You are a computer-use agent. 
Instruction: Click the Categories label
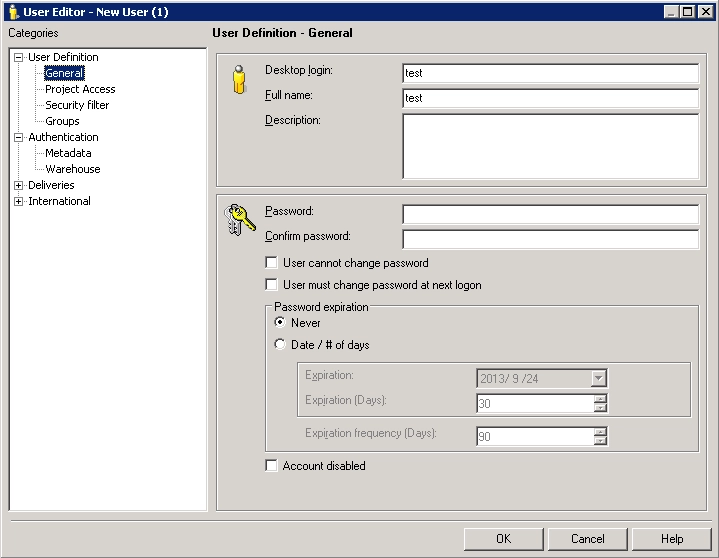pos(33,33)
